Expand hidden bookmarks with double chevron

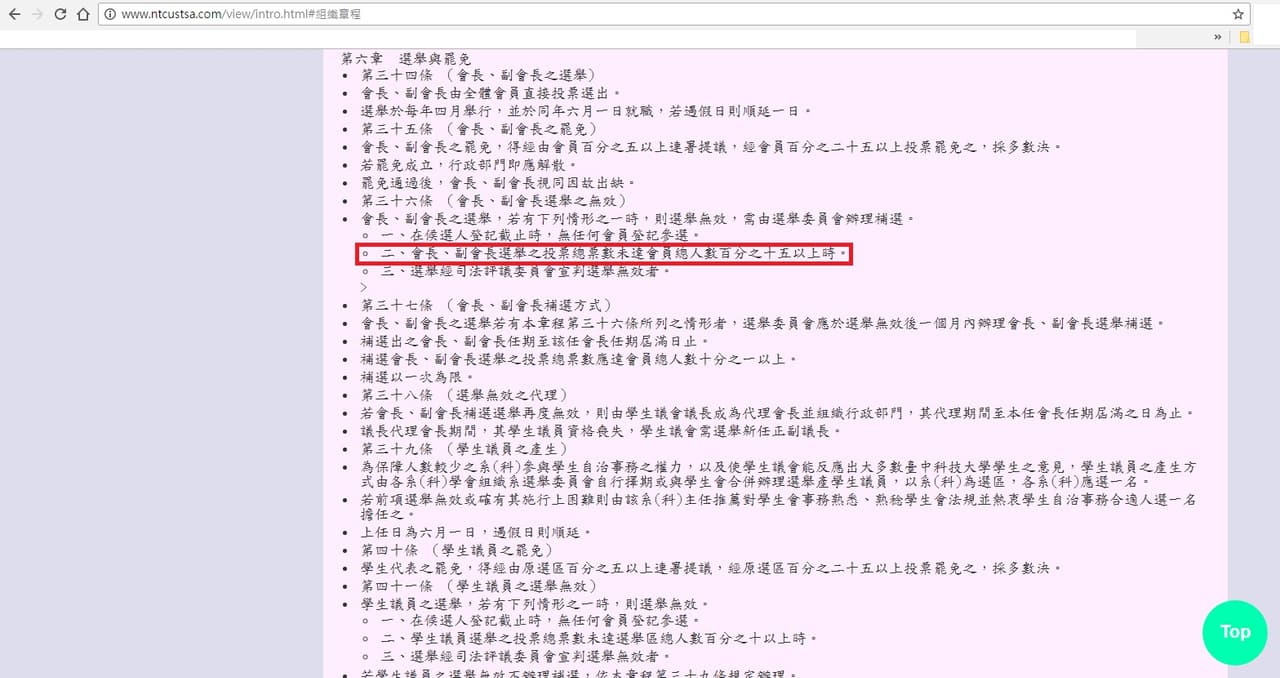[x=1218, y=37]
